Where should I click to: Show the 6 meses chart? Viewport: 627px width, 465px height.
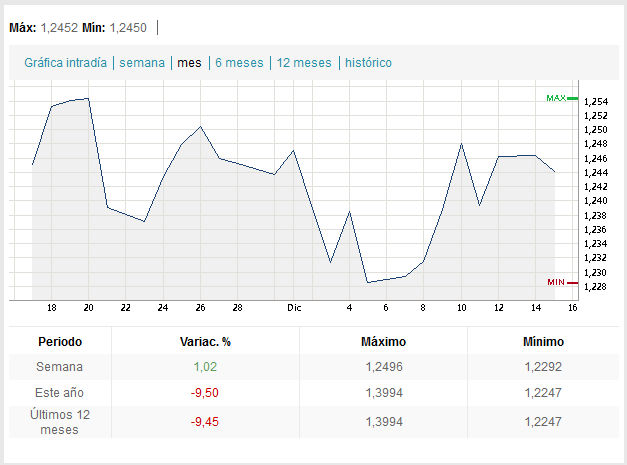(x=239, y=62)
